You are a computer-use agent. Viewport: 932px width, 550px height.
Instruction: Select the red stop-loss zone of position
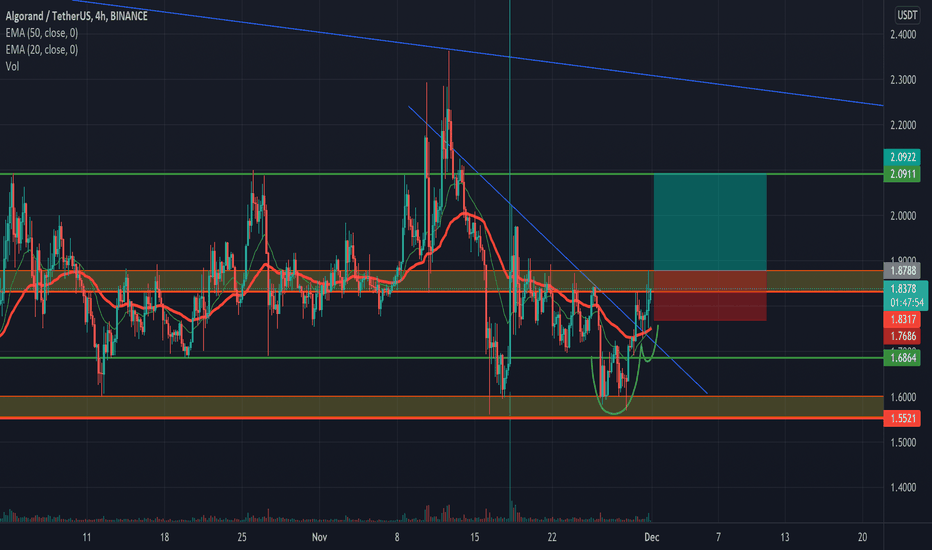tap(710, 296)
